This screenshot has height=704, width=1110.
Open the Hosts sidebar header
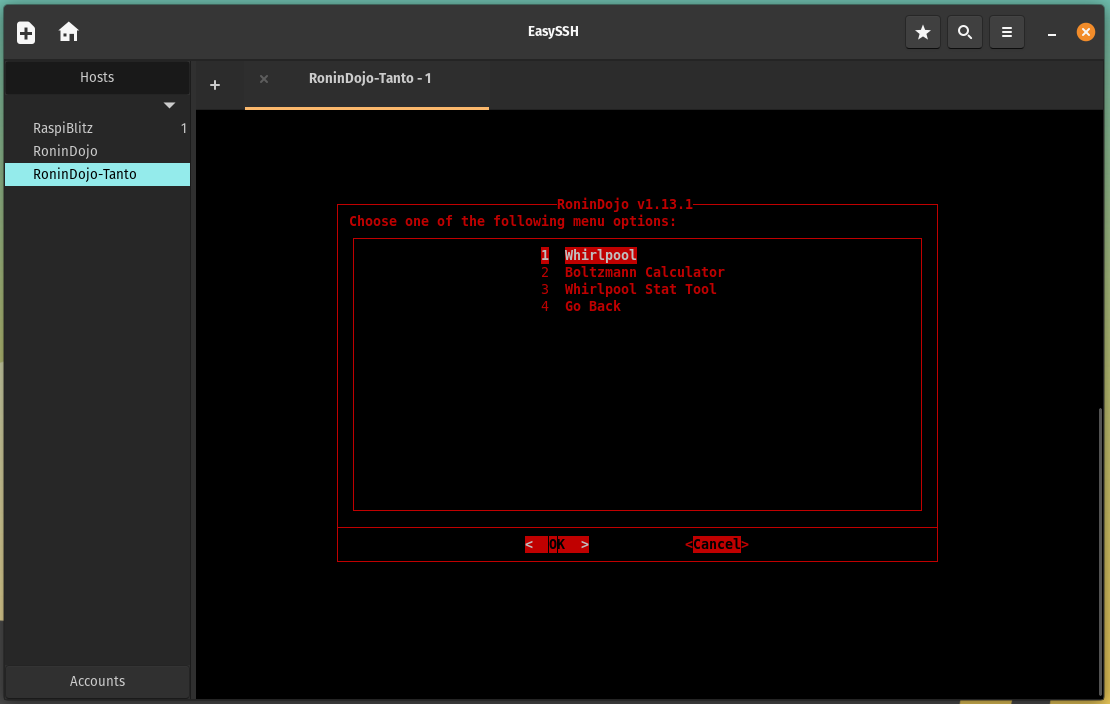[x=97, y=77]
